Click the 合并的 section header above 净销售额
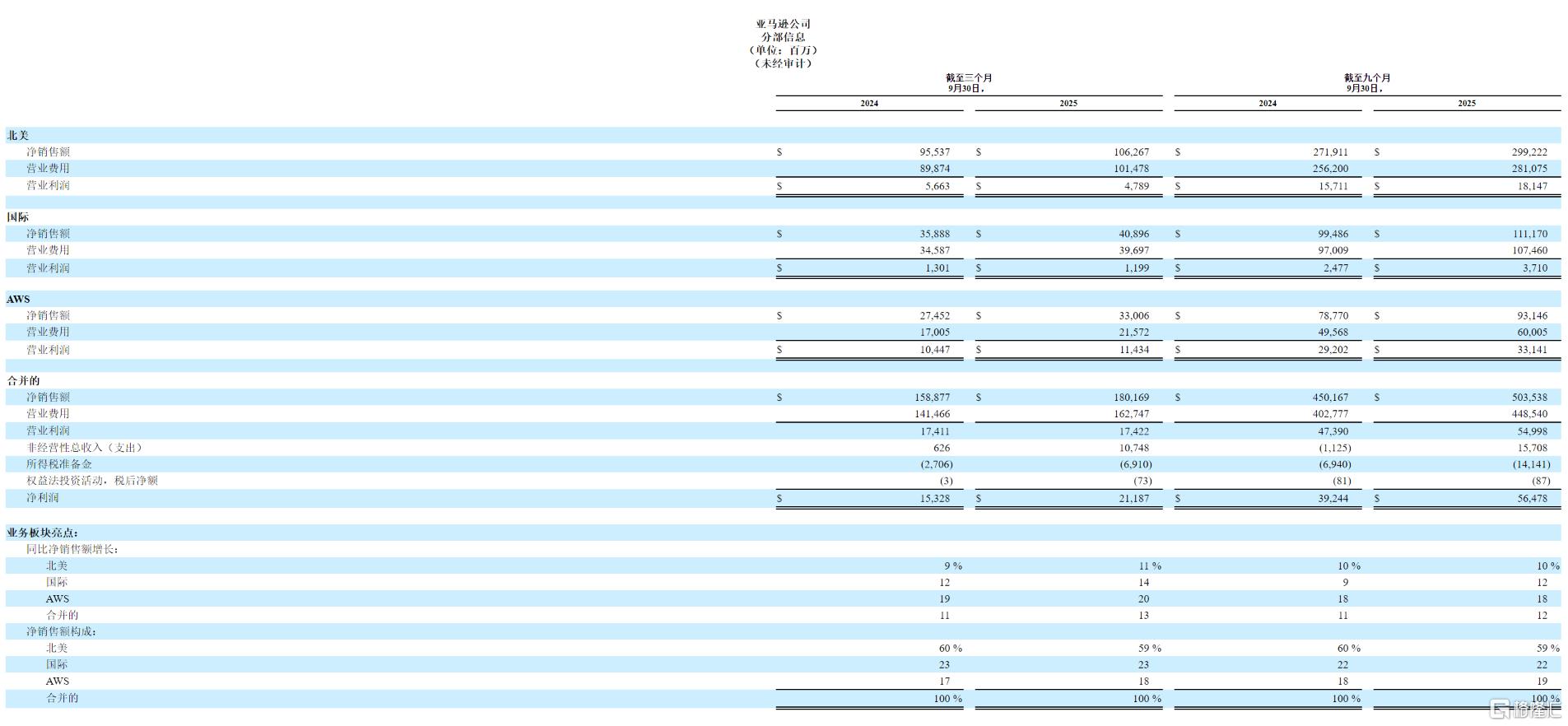 [x=23, y=381]
